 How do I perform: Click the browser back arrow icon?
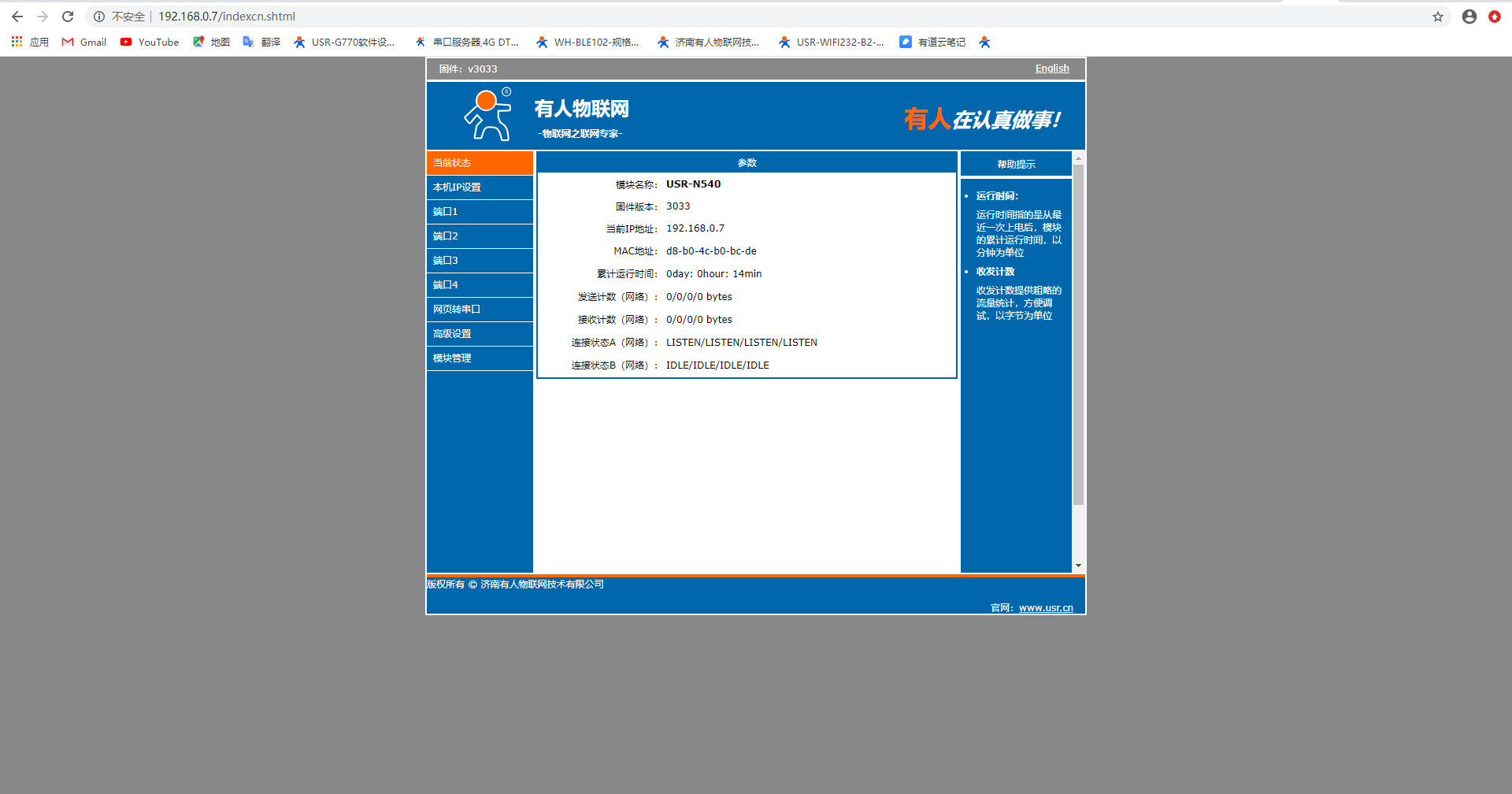tap(17, 17)
